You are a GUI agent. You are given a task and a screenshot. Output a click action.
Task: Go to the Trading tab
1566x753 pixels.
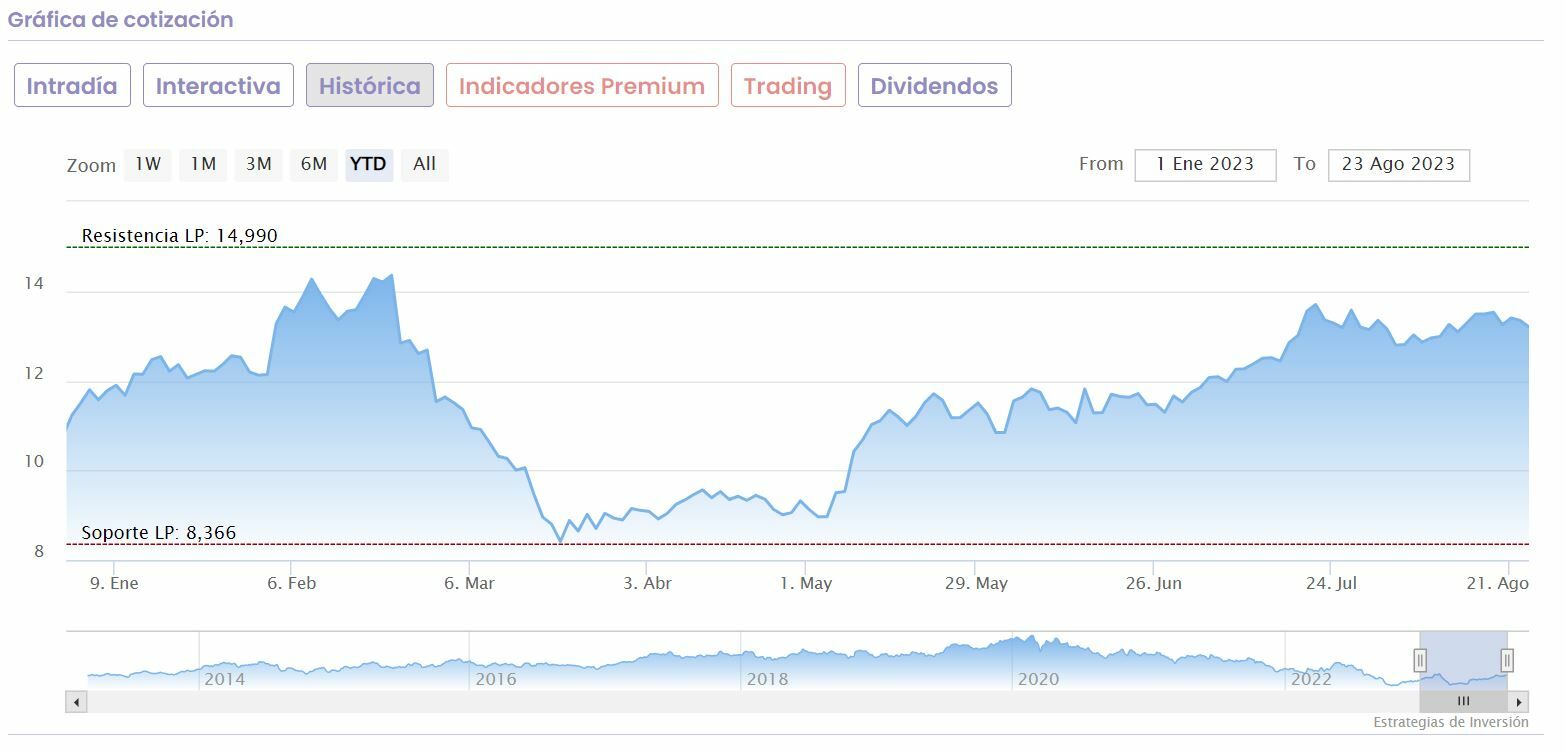[788, 86]
